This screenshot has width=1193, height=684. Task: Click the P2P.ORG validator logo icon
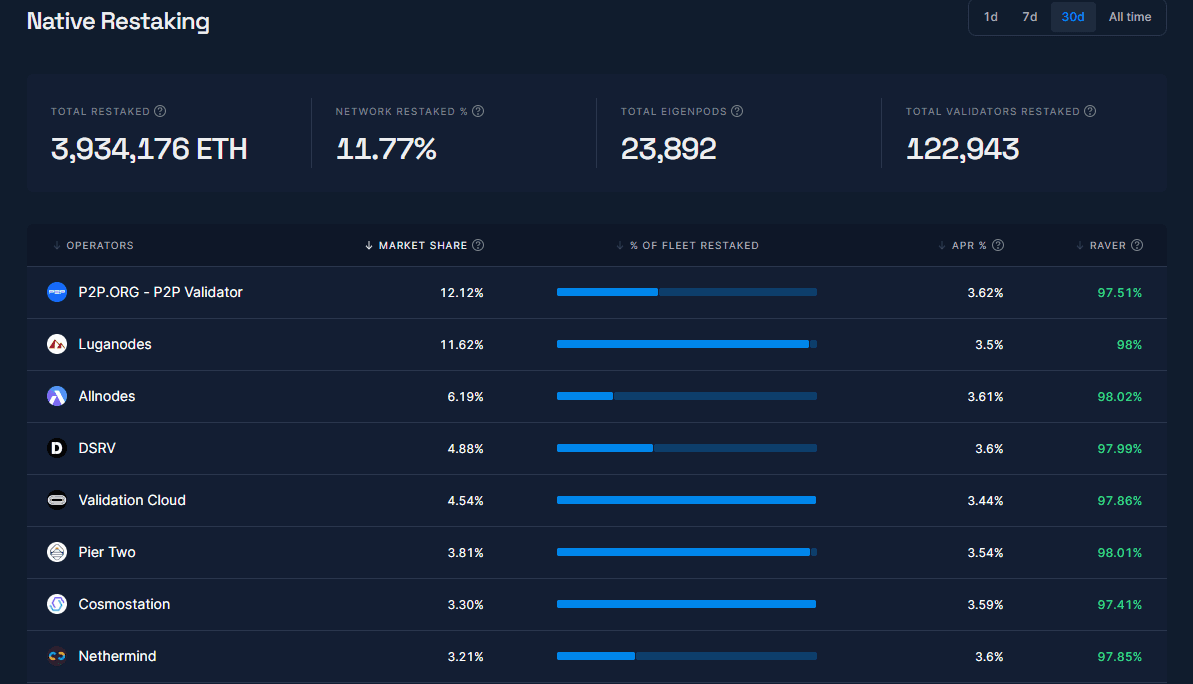pyautogui.click(x=57, y=292)
